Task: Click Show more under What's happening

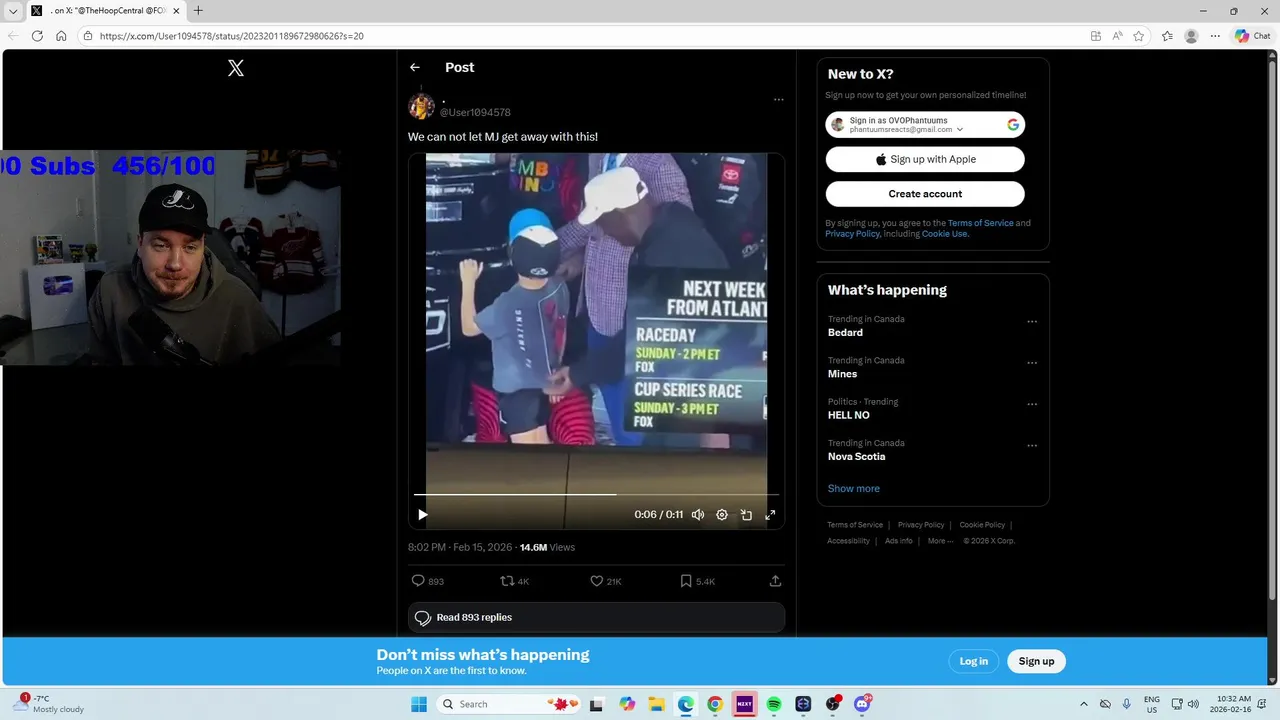Action: (854, 489)
